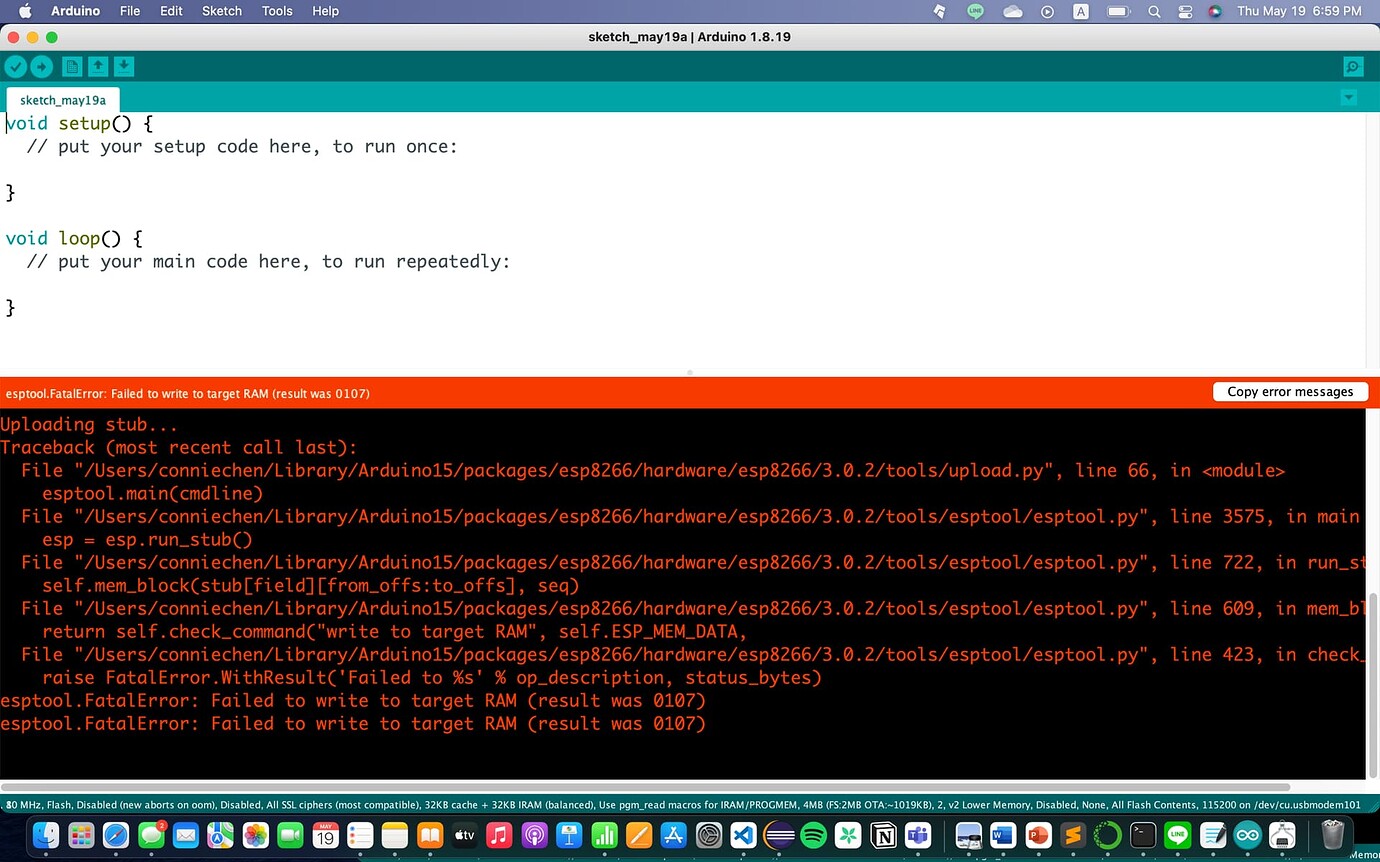Open a sketch with the up-arrow icon
This screenshot has height=862, width=1380.
click(x=98, y=66)
